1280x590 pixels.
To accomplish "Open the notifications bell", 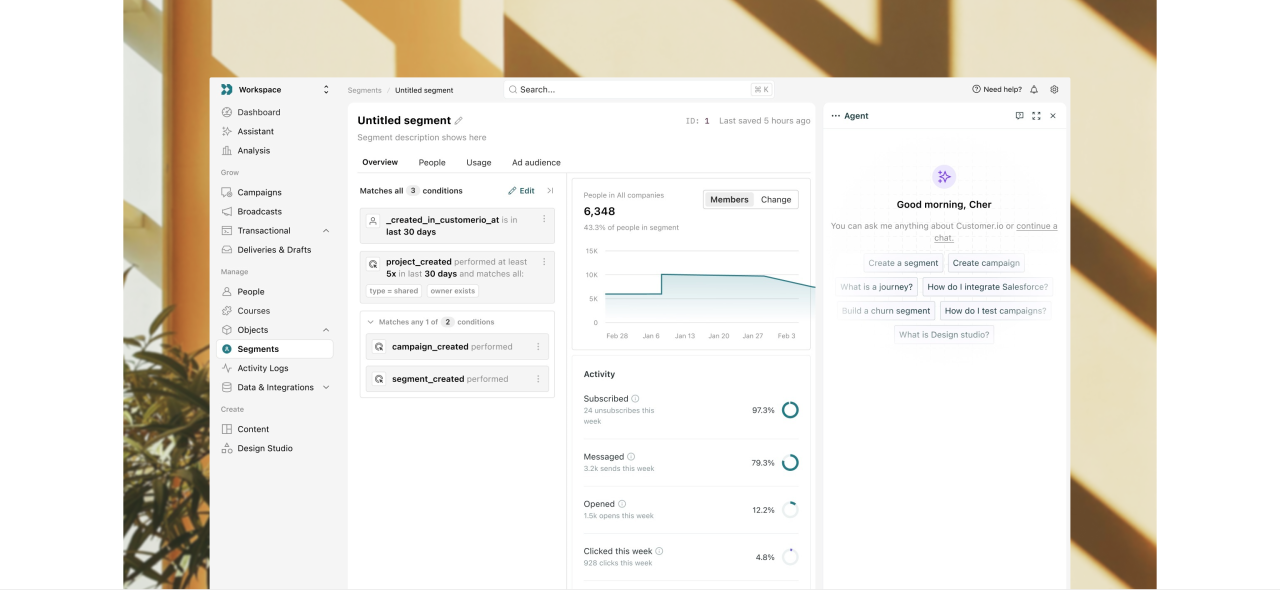I will point(1034,89).
